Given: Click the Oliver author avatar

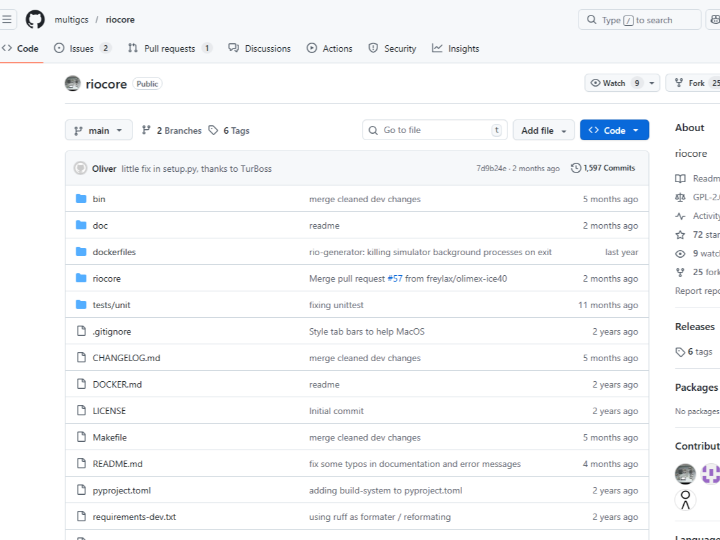Looking at the screenshot, I should coord(80,168).
